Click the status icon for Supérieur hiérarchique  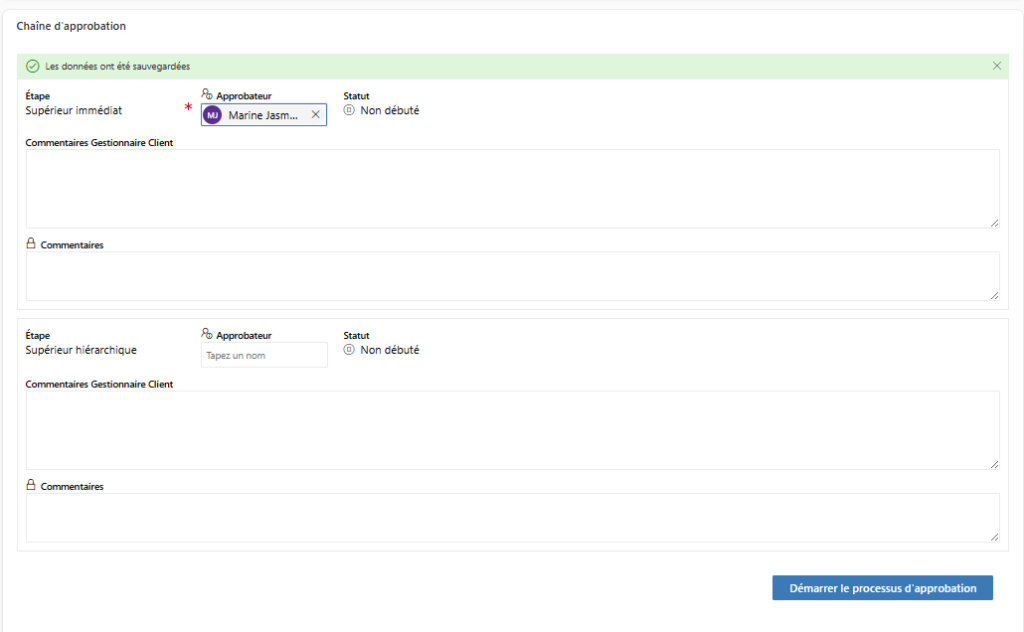(349, 350)
